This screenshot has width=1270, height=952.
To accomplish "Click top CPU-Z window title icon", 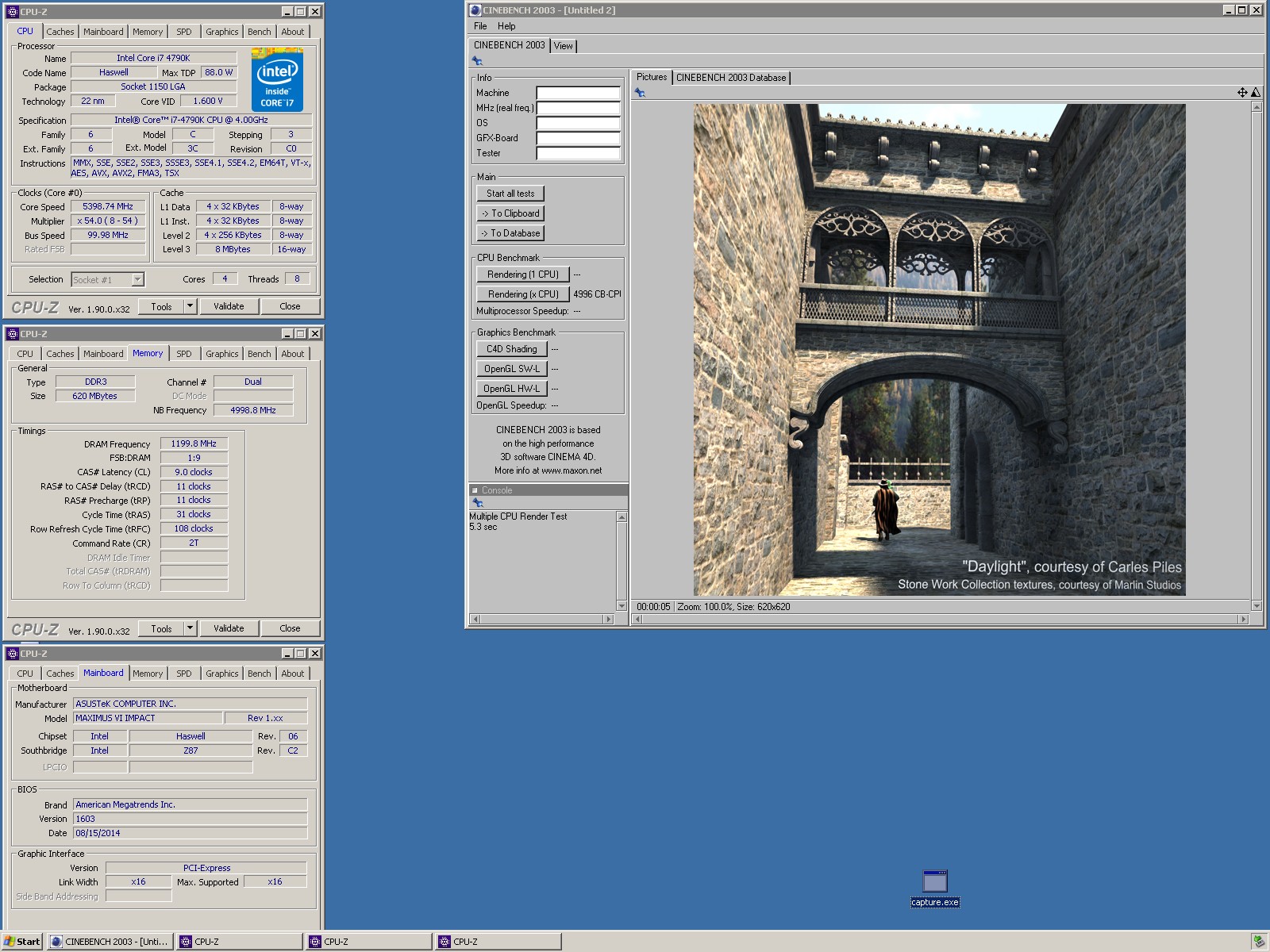I will tap(13, 12).
